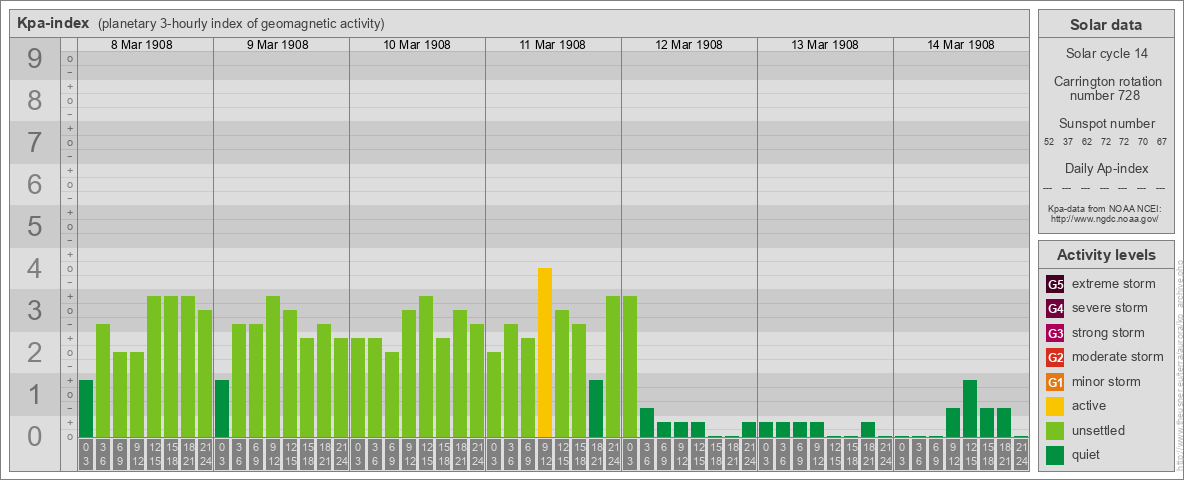This screenshot has width=1184, height=480.
Task: Click the yellow active bar on 11 March
Action: coord(545,353)
